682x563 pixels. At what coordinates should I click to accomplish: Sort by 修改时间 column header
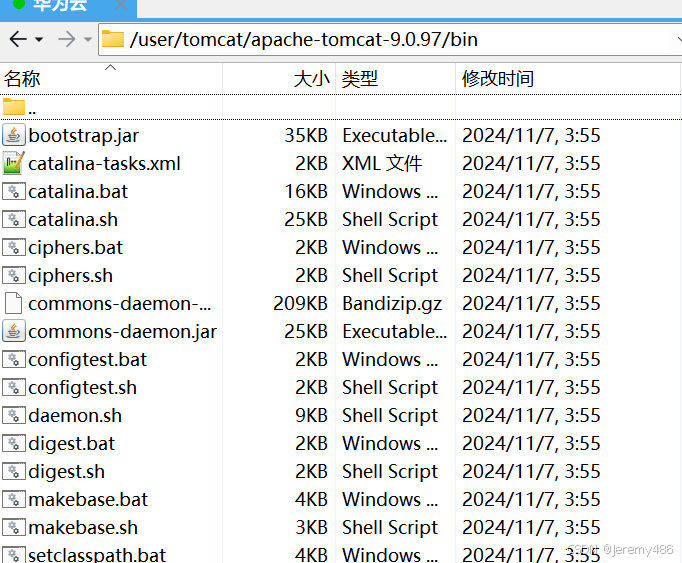point(568,79)
